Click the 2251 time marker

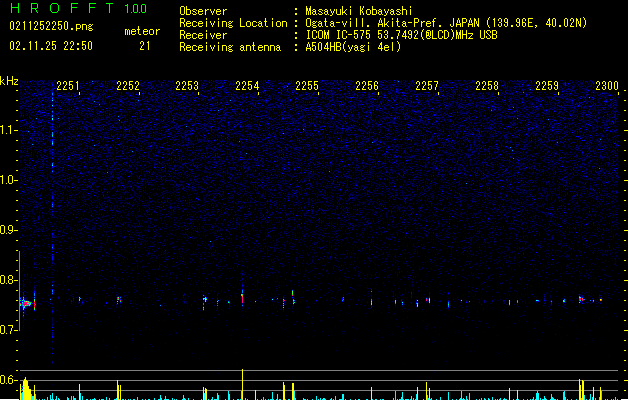[x=68, y=85]
